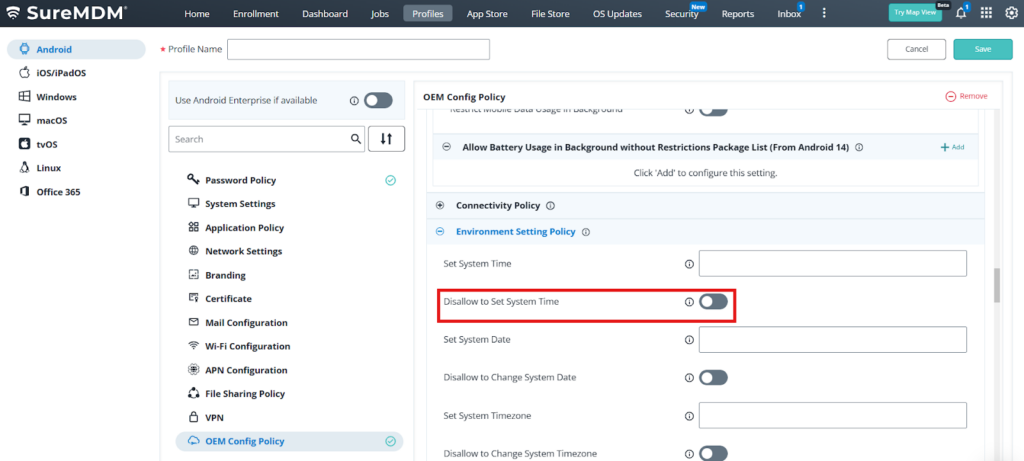Collapse Allow Battery Usage package list section
Viewport: 1024px width, 461px height.
[446, 147]
